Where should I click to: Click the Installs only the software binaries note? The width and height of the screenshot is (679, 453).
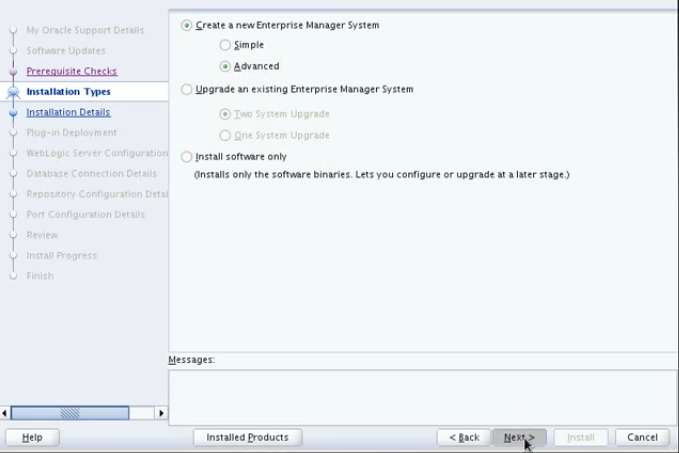(x=382, y=175)
